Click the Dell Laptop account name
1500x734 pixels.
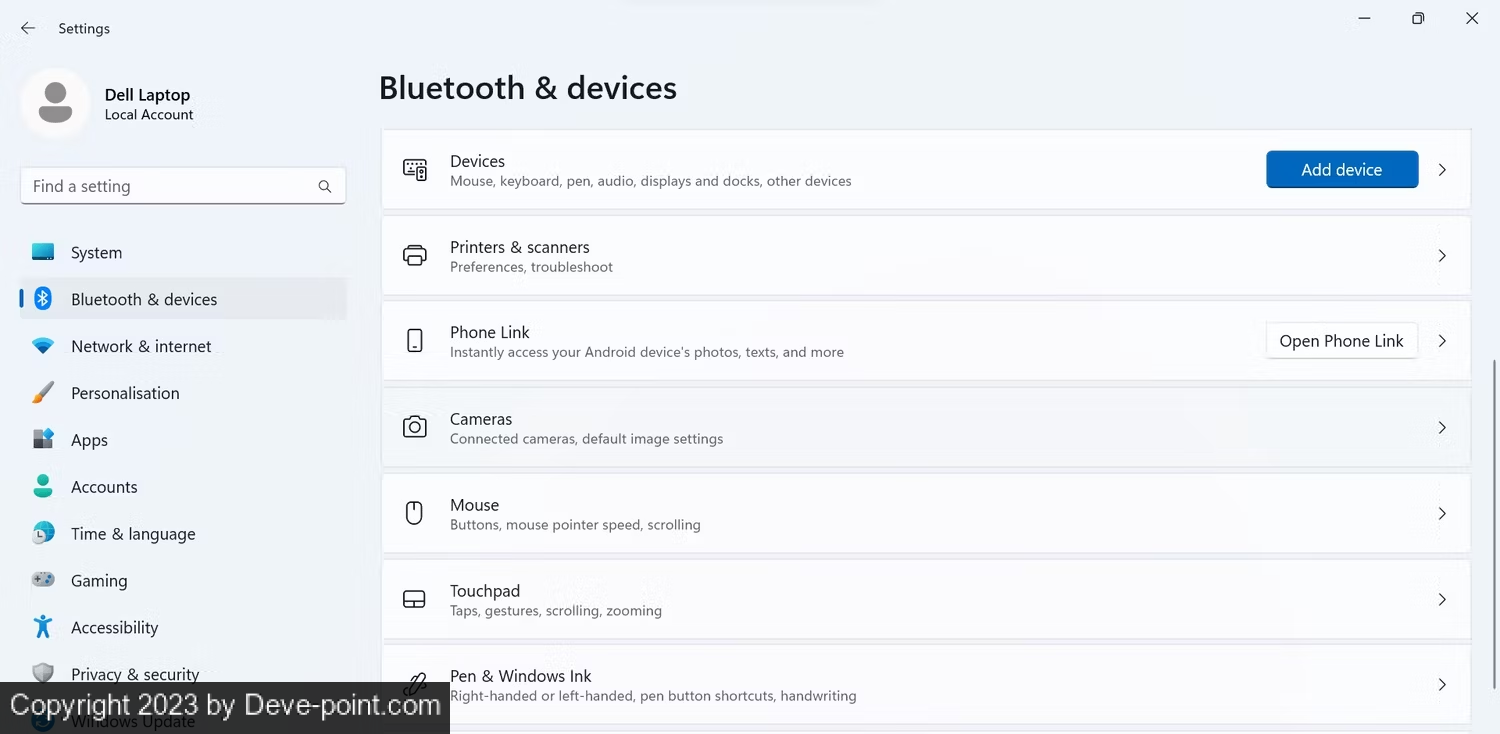147,95
